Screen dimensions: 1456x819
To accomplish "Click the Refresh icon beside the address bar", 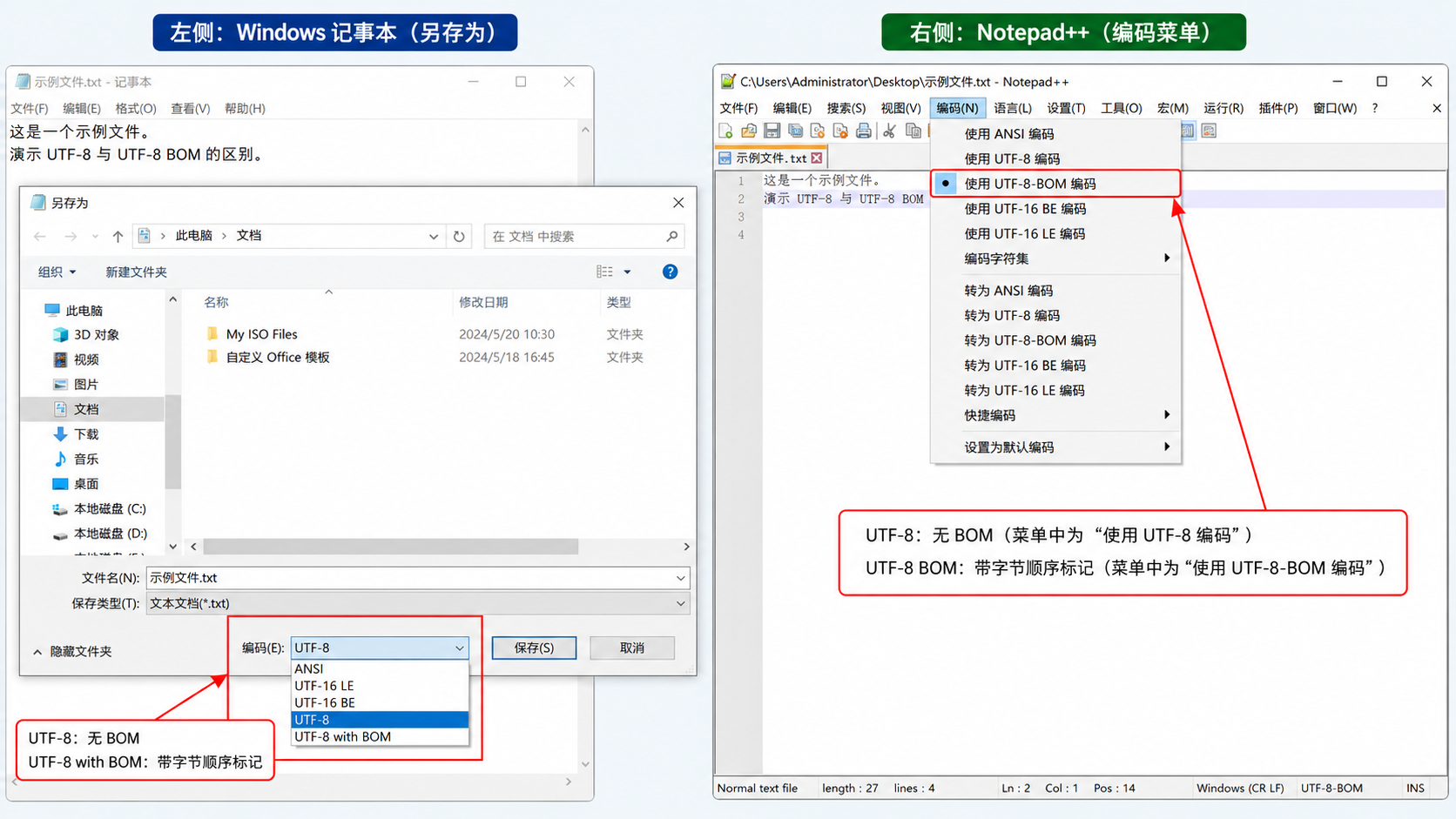I will (459, 236).
